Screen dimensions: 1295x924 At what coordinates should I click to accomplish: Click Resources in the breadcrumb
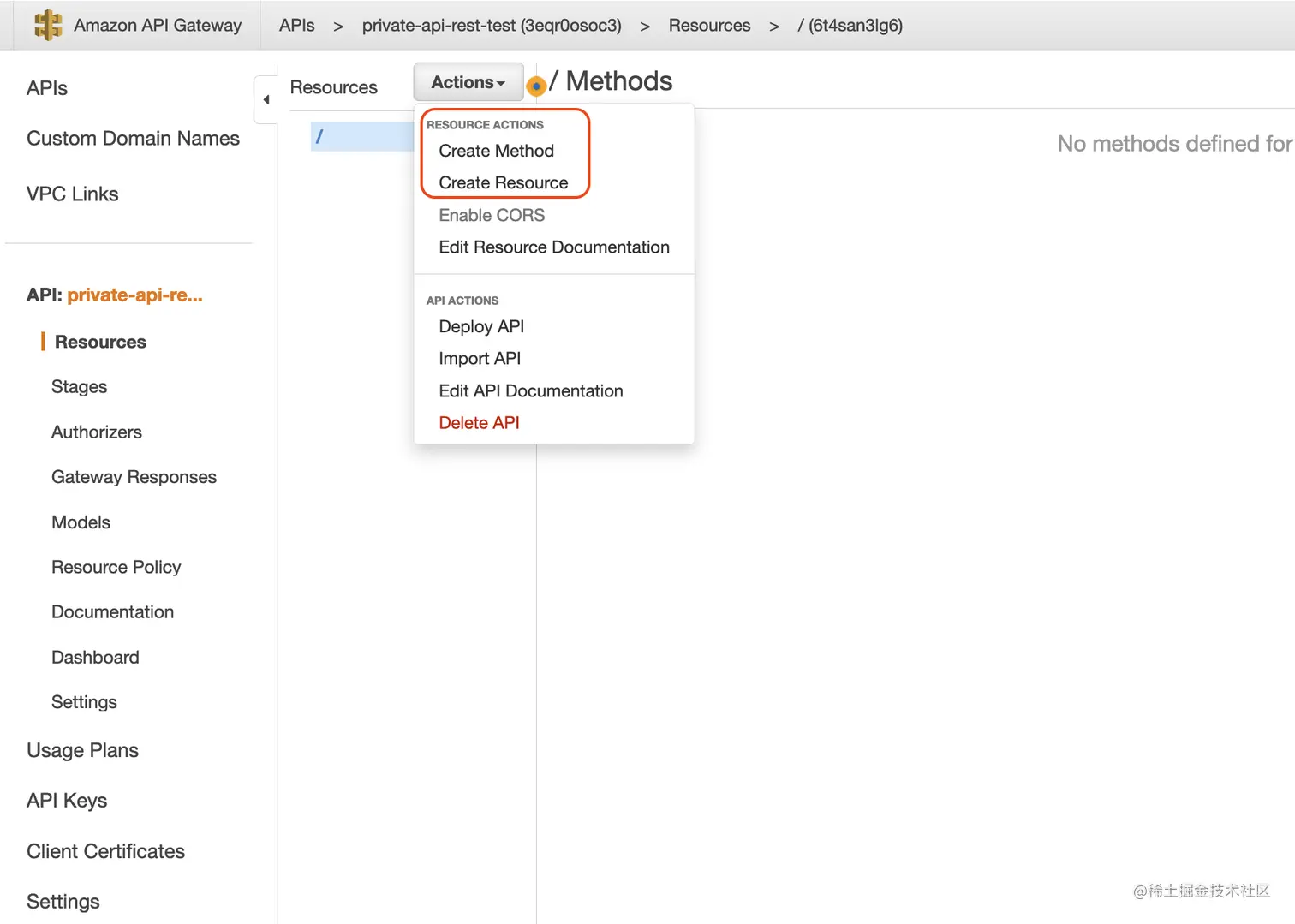(709, 25)
